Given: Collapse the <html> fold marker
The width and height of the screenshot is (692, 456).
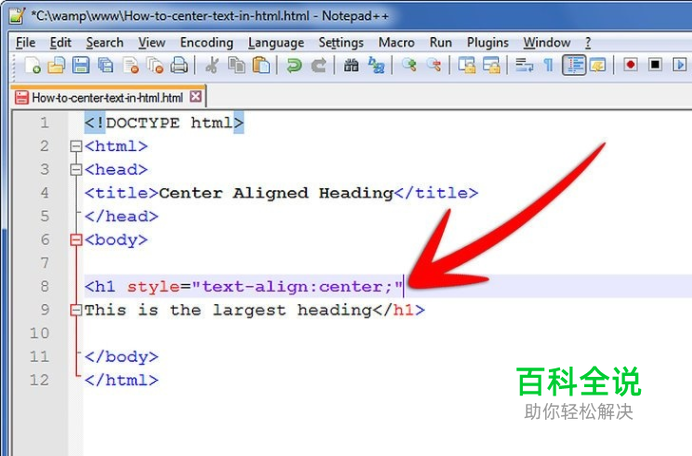Looking at the screenshot, I should (76, 146).
